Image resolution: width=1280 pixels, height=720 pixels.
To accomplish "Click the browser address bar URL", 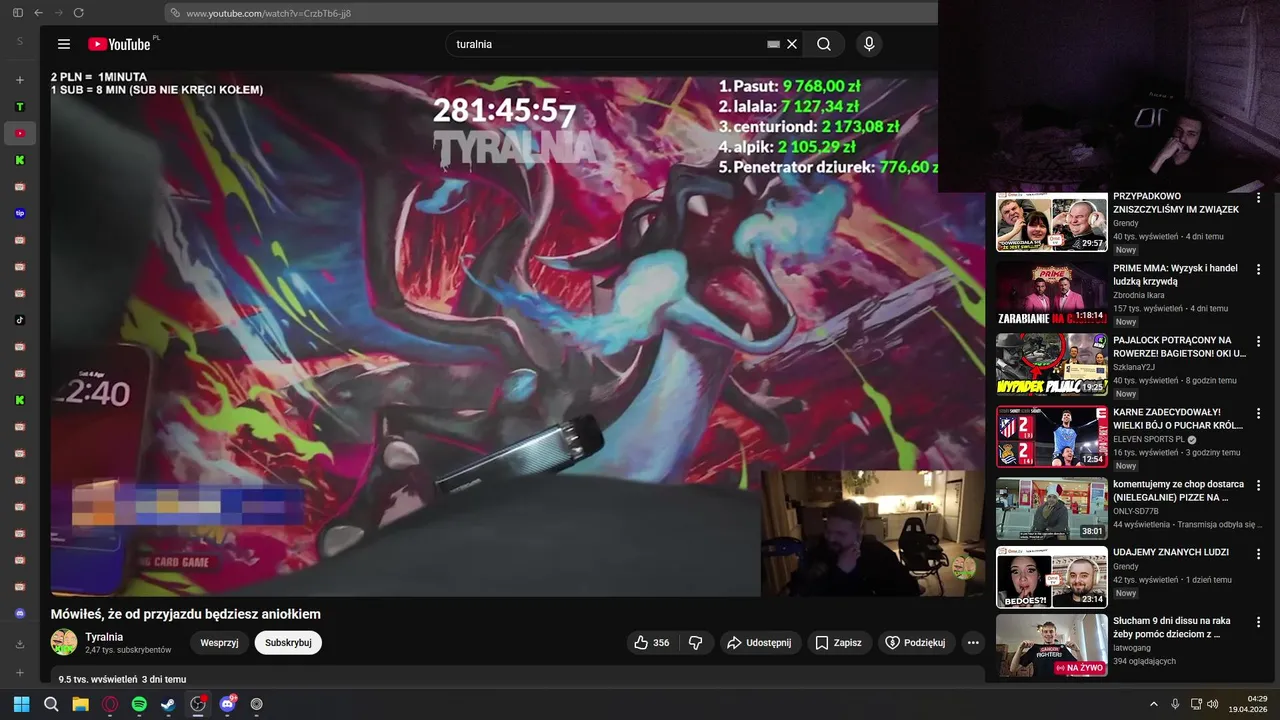I will pyautogui.click(x=268, y=13).
